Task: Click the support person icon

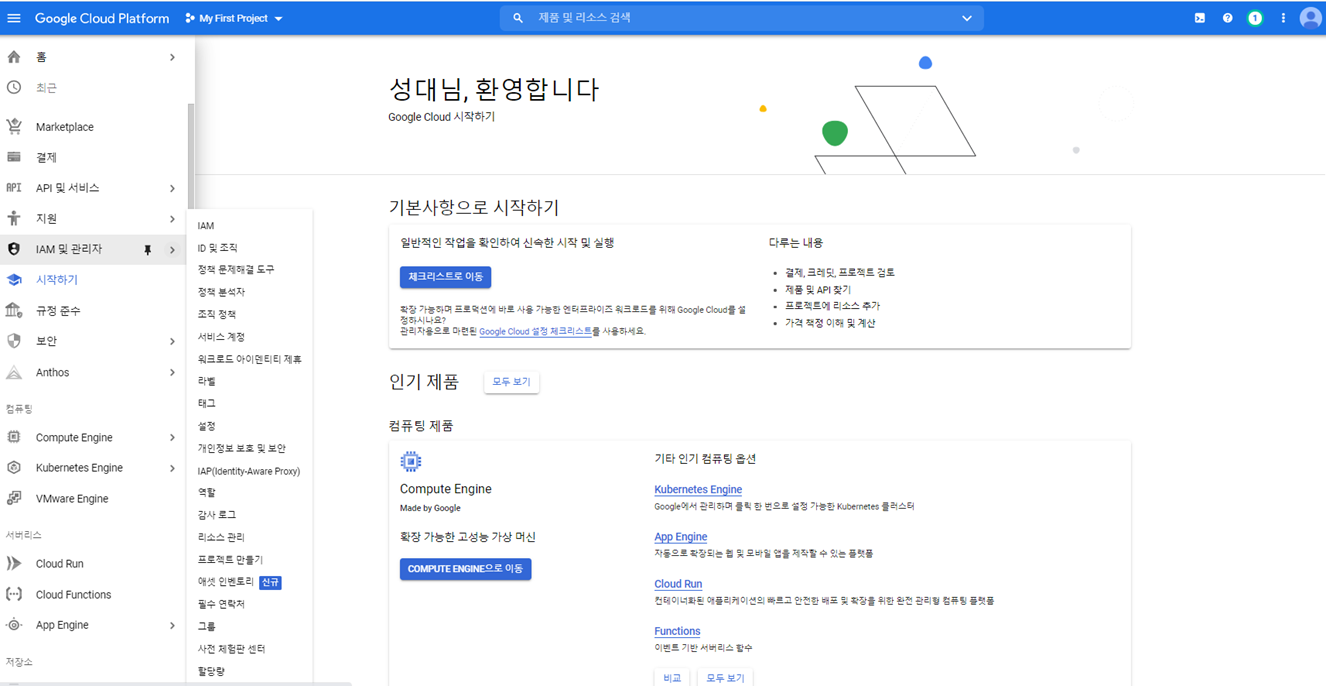Action: coord(14,218)
